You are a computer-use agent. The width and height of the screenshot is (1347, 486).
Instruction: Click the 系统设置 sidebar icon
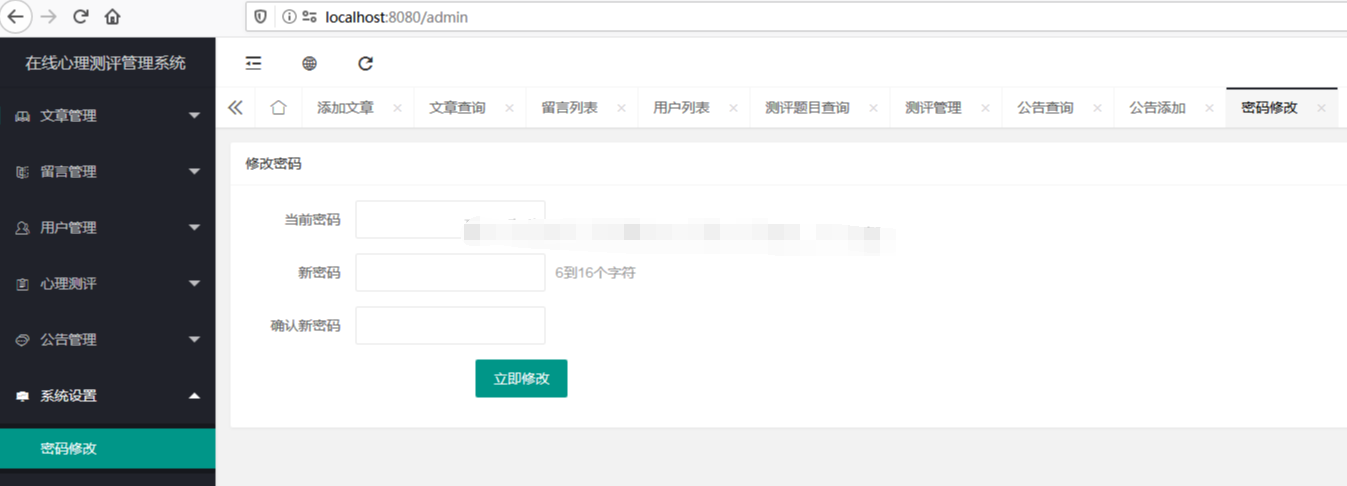[x=22, y=396]
